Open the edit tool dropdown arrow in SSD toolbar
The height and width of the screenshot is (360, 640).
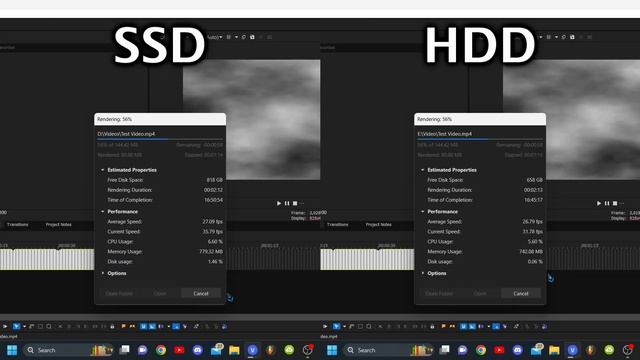(24, 326)
